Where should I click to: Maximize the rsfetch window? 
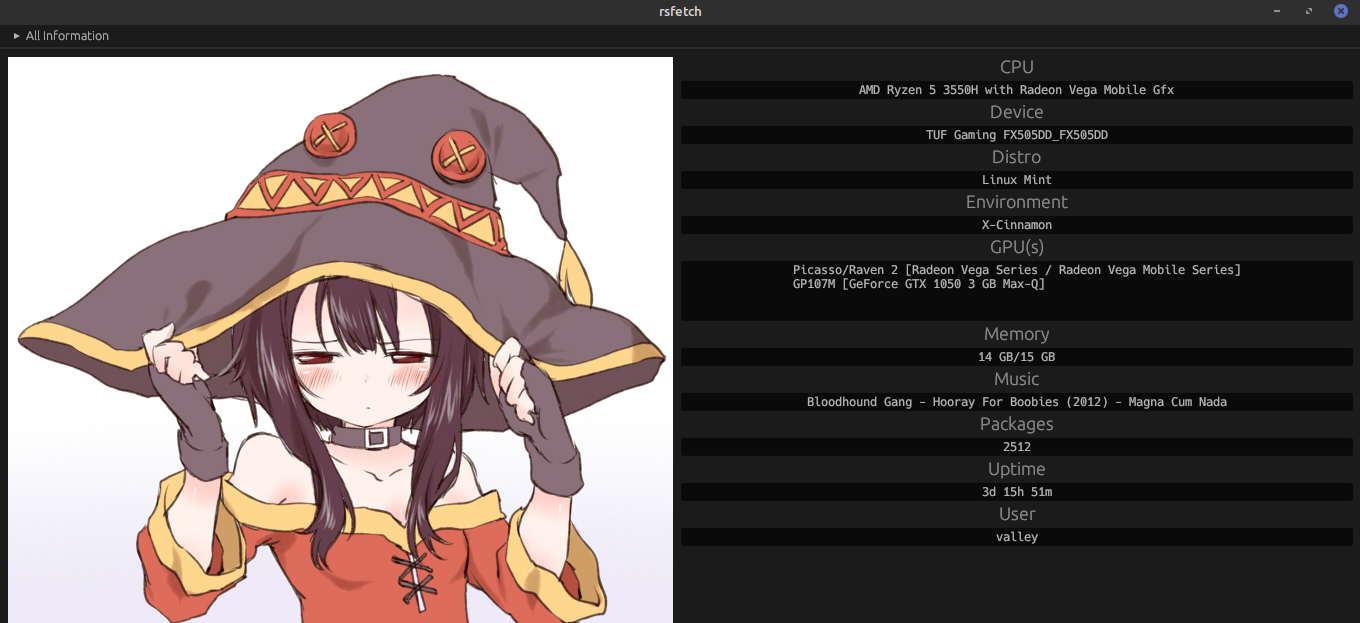(1309, 11)
